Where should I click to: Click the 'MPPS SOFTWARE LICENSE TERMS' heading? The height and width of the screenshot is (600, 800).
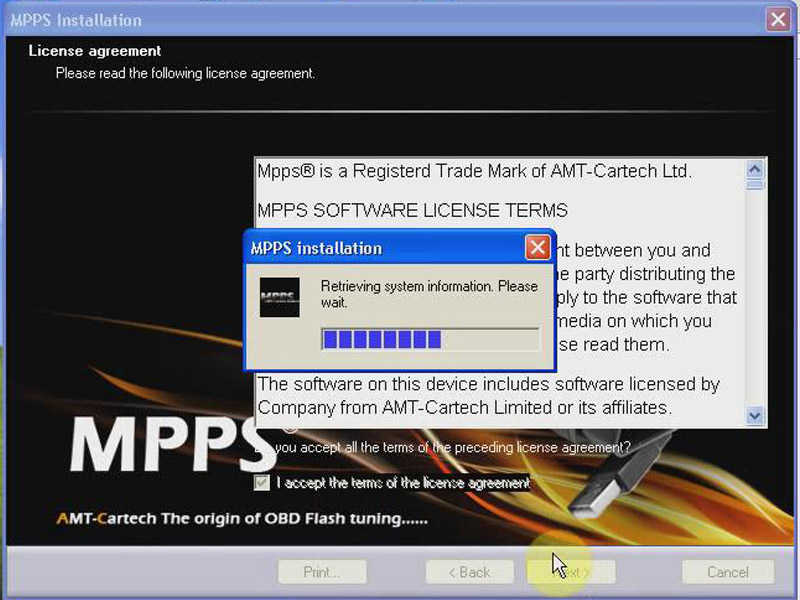click(x=412, y=210)
